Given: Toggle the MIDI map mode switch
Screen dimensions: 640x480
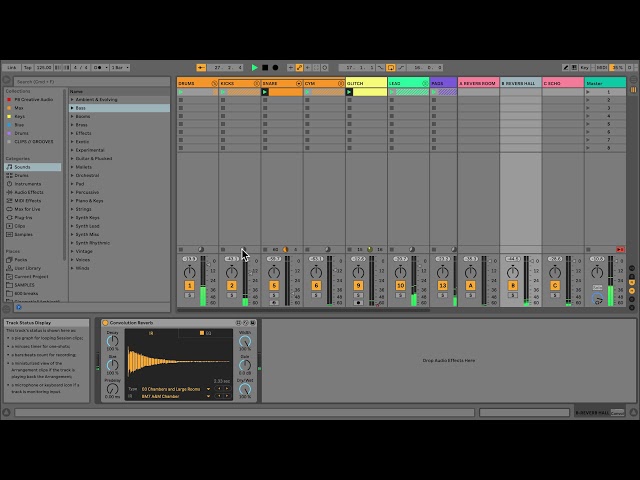Looking at the screenshot, I should 601,67.
